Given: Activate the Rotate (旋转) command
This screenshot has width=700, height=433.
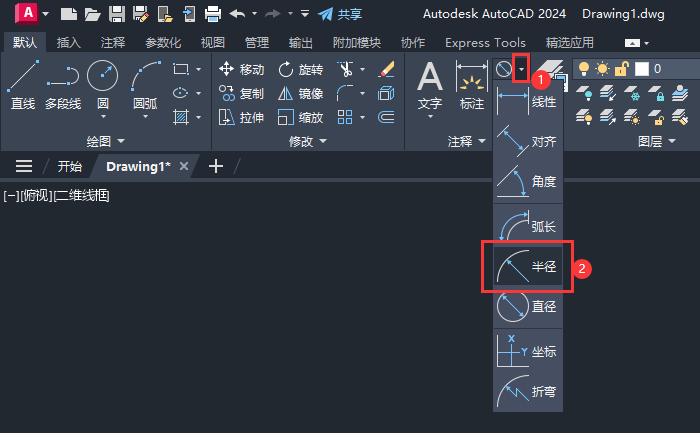Looking at the screenshot, I should point(300,69).
